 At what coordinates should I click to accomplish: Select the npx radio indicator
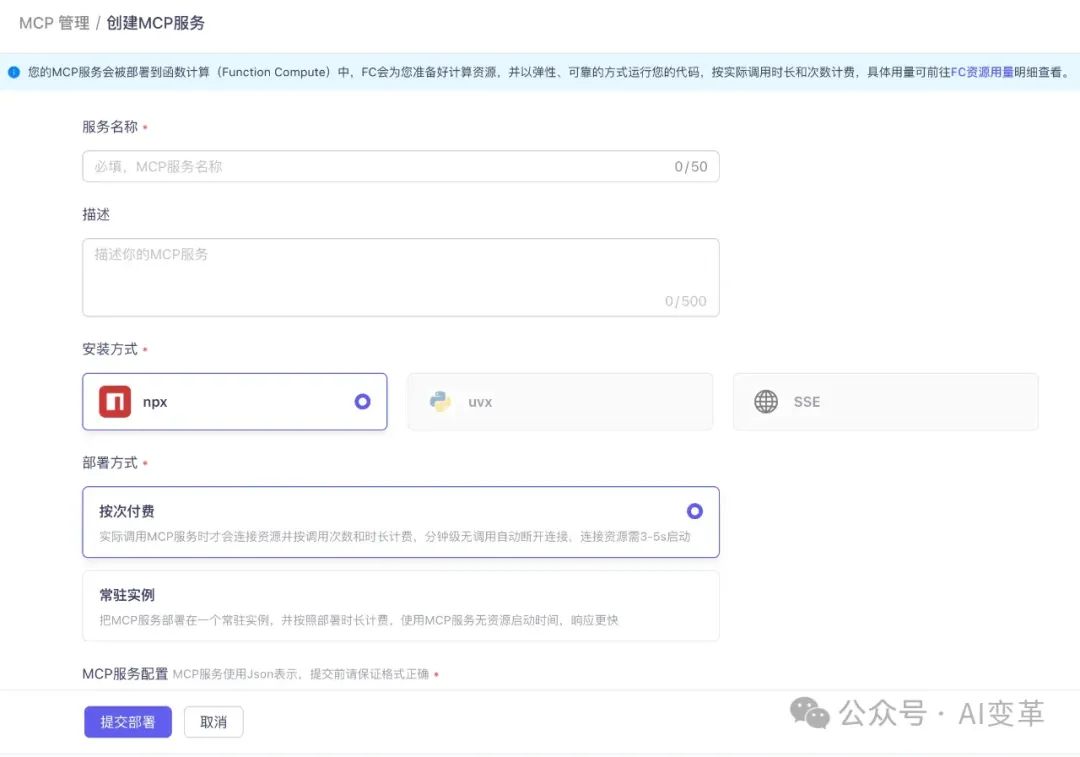tap(362, 401)
